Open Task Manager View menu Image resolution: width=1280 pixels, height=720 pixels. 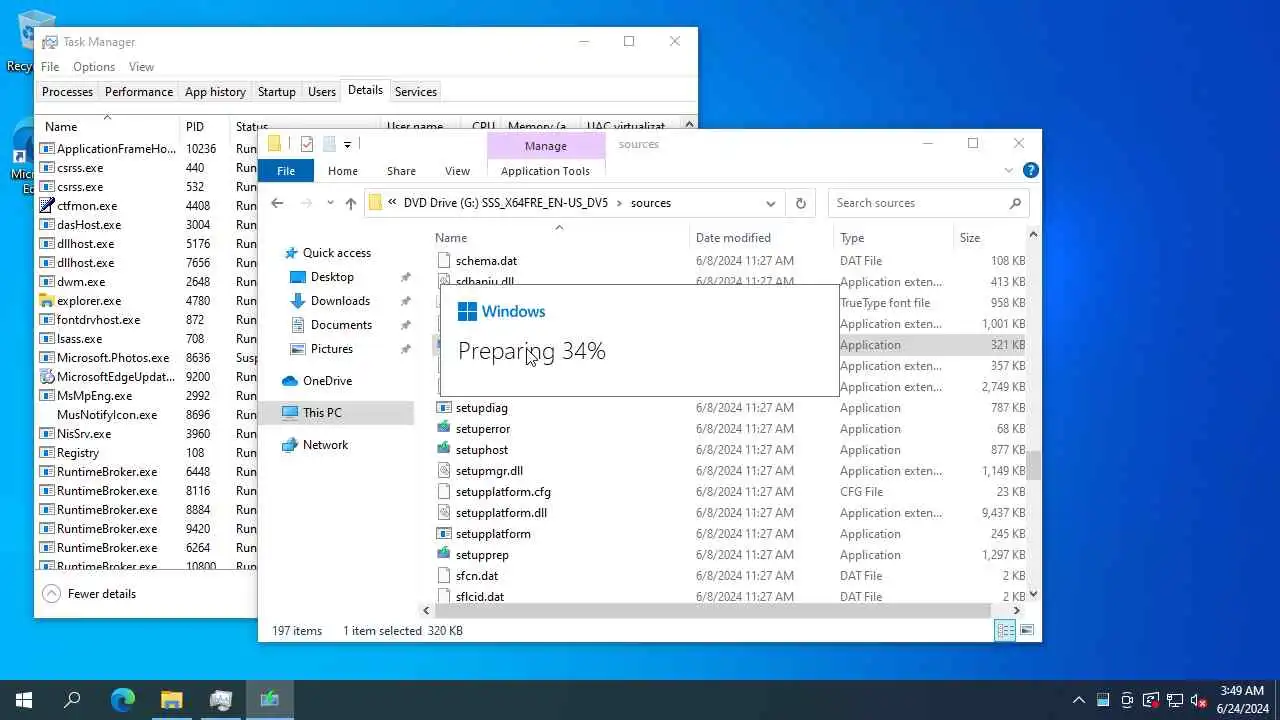pyautogui.click(x=141, y=67)
